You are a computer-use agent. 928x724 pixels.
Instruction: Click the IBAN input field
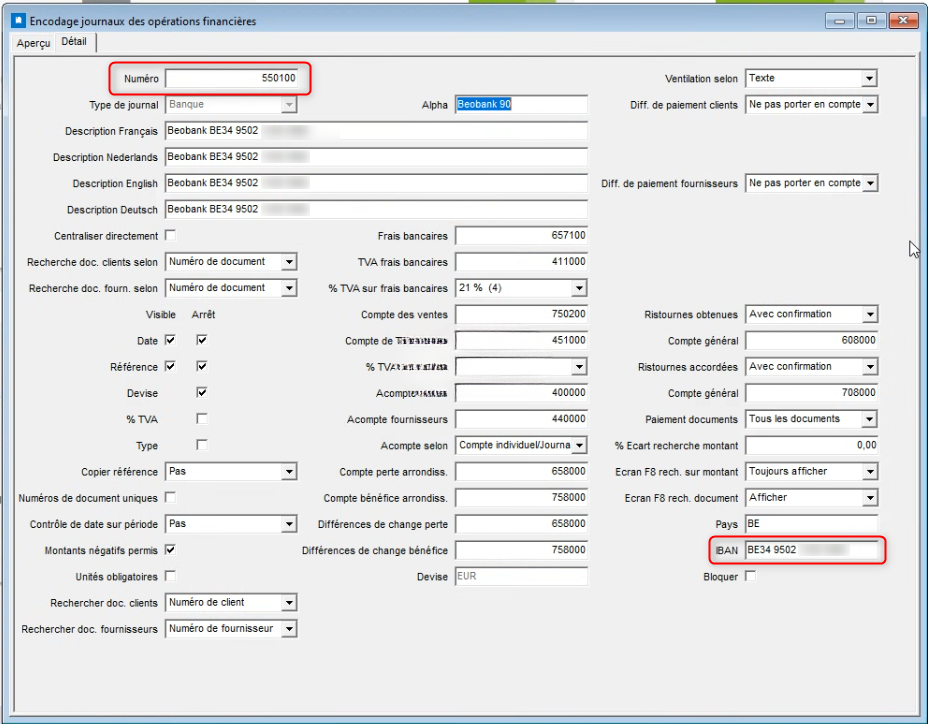pyautogui.click(x=811, y=549)
